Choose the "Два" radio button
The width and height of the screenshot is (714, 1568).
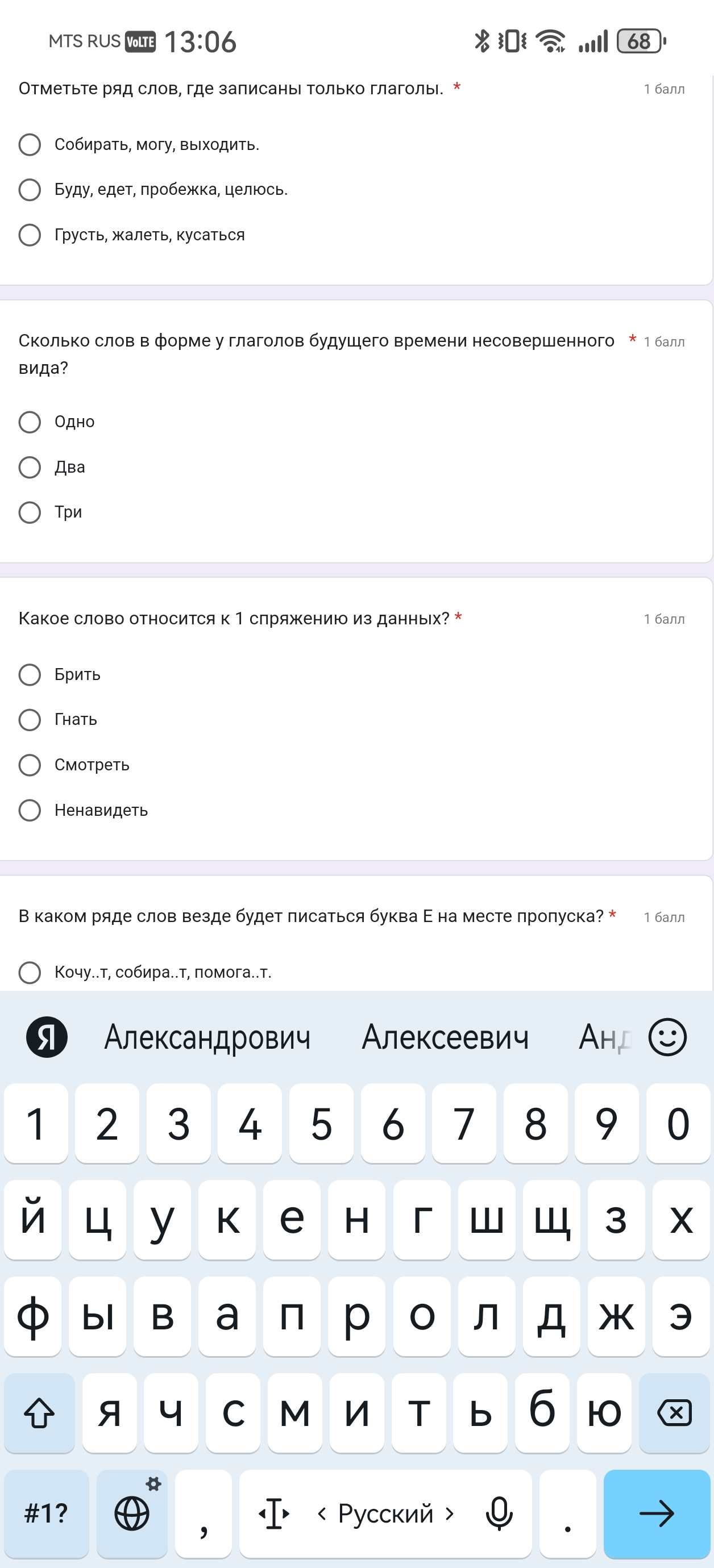pyautogui.click(x=30, y=468)
